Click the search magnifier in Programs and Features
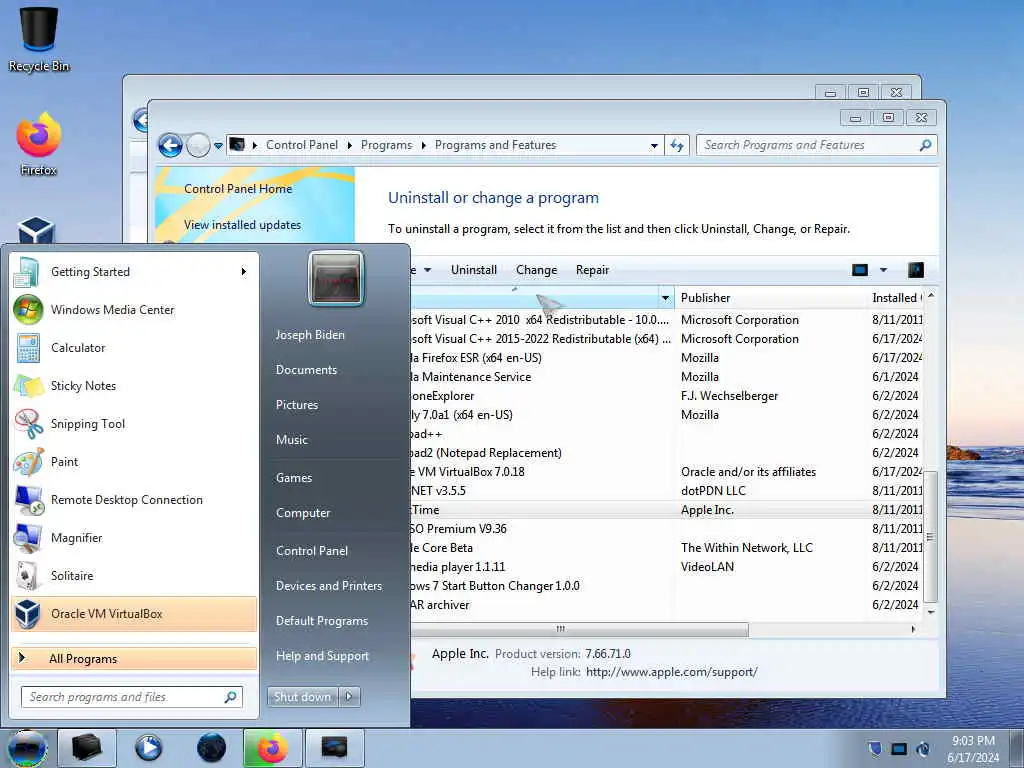Image resolution: width=1024 pixels, height=768 pixels. click(925, 145)
